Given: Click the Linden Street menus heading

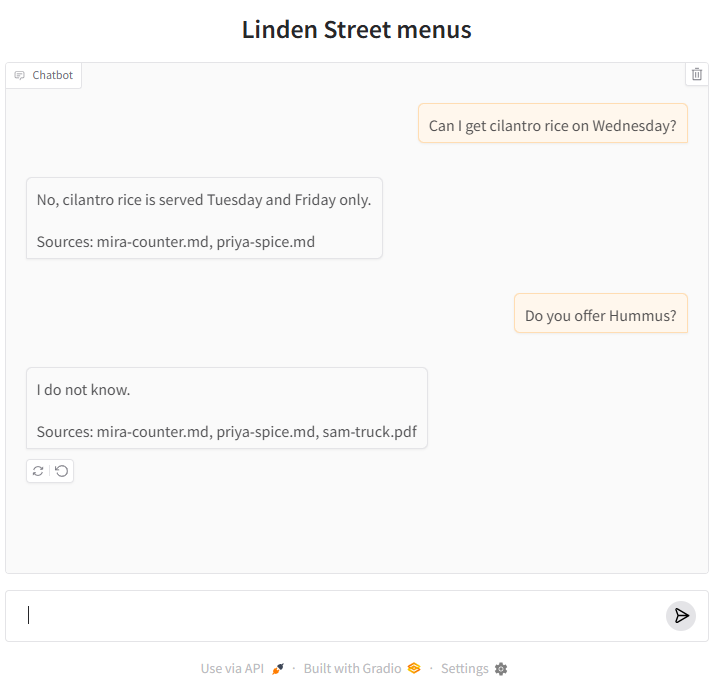Looking at the screenshot, I should (357, 29).
